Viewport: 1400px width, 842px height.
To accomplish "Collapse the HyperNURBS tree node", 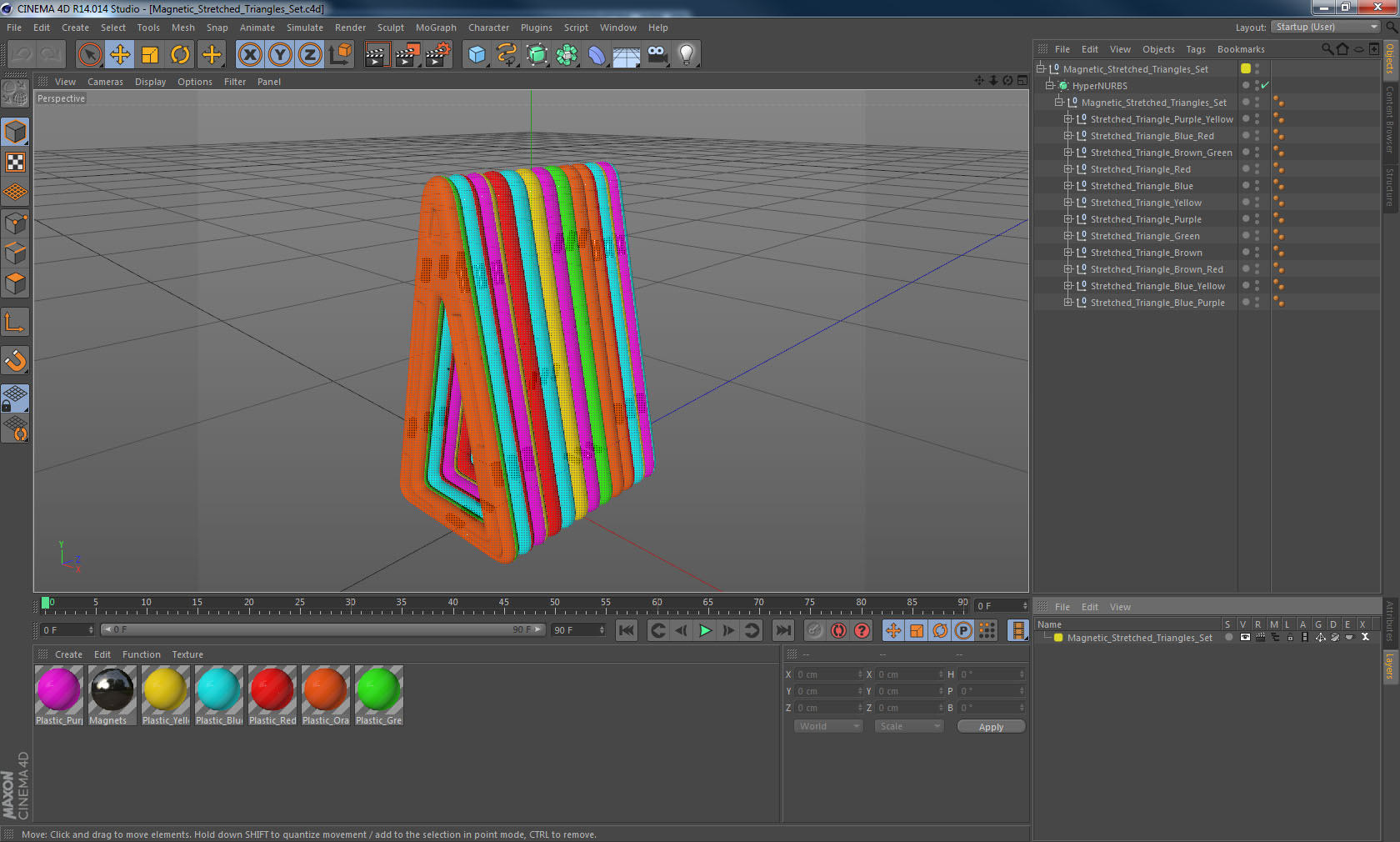I will (x=1050, y=85).
